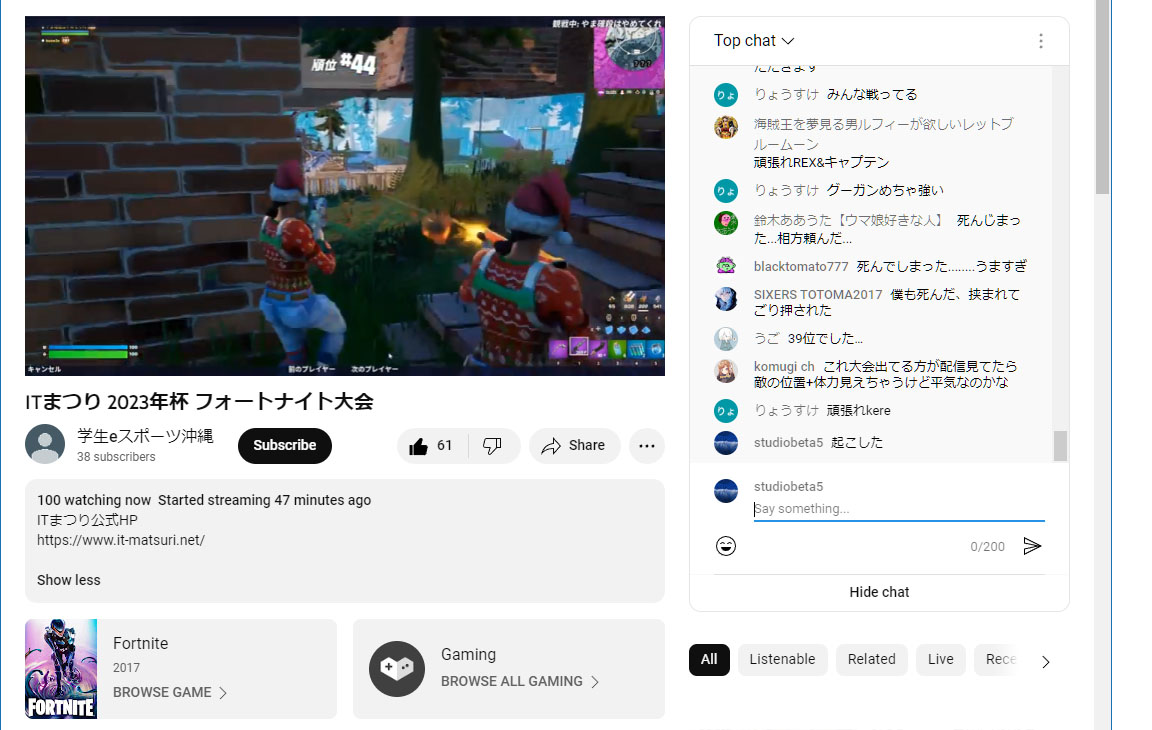Image resolution: width=1152 pixels, height=730 pixels.
Task: Open the 学生eスポーツ沖縄 channel name link
Action: point(145,436)
